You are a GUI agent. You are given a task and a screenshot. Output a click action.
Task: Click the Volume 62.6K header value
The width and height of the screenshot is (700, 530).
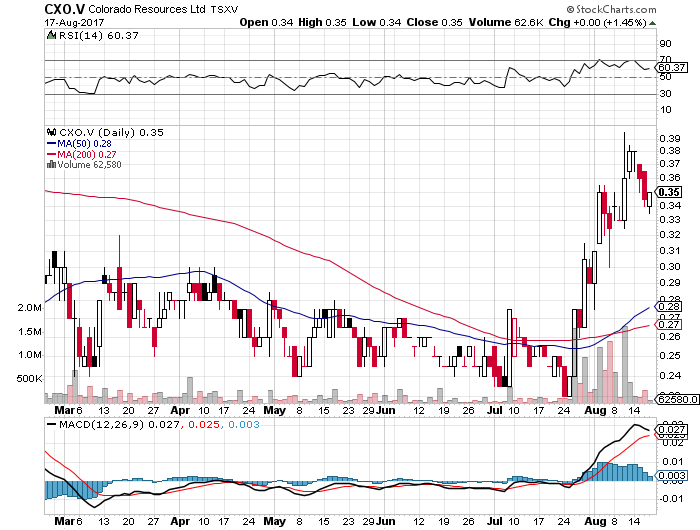click(505, 22)
